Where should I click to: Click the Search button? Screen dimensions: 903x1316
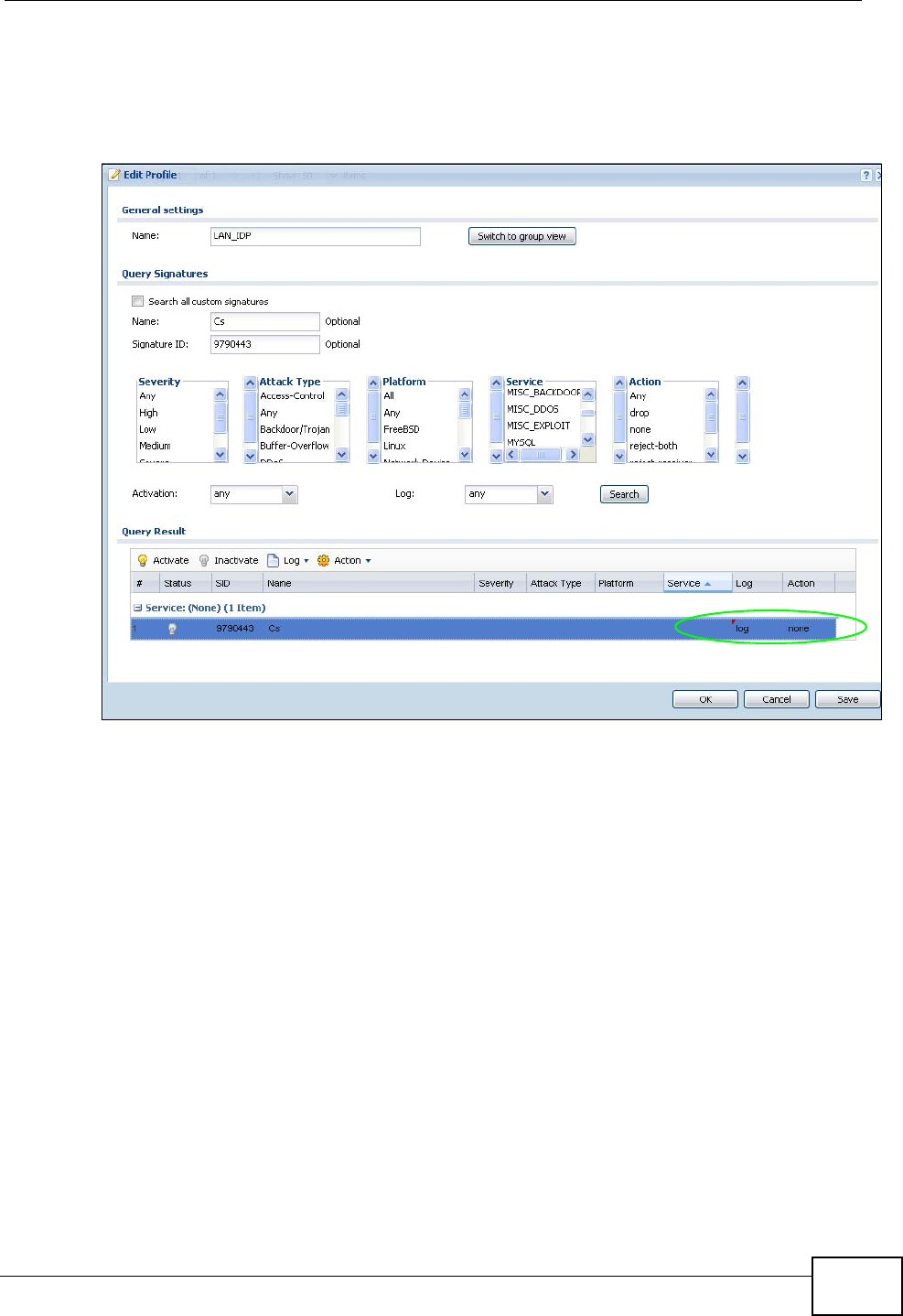pos(624,494)
